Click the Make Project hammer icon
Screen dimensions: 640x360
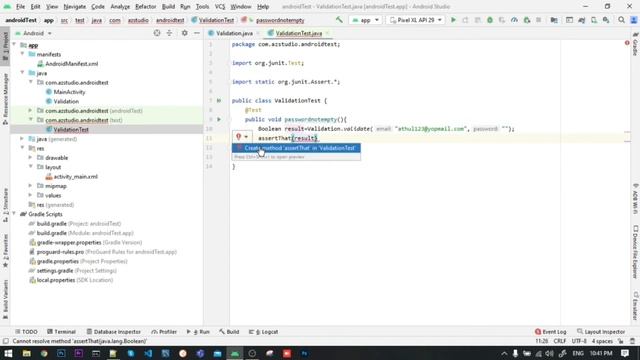[x=339, y=20]
